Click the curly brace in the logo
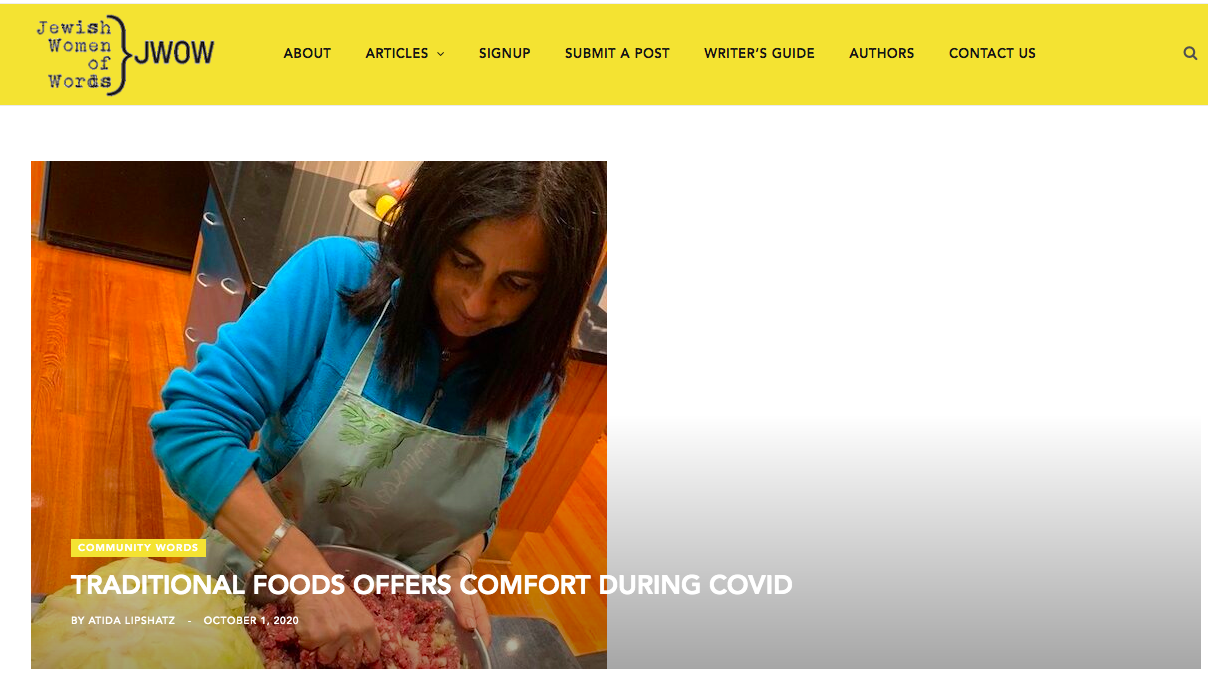 tap(119, 55)
